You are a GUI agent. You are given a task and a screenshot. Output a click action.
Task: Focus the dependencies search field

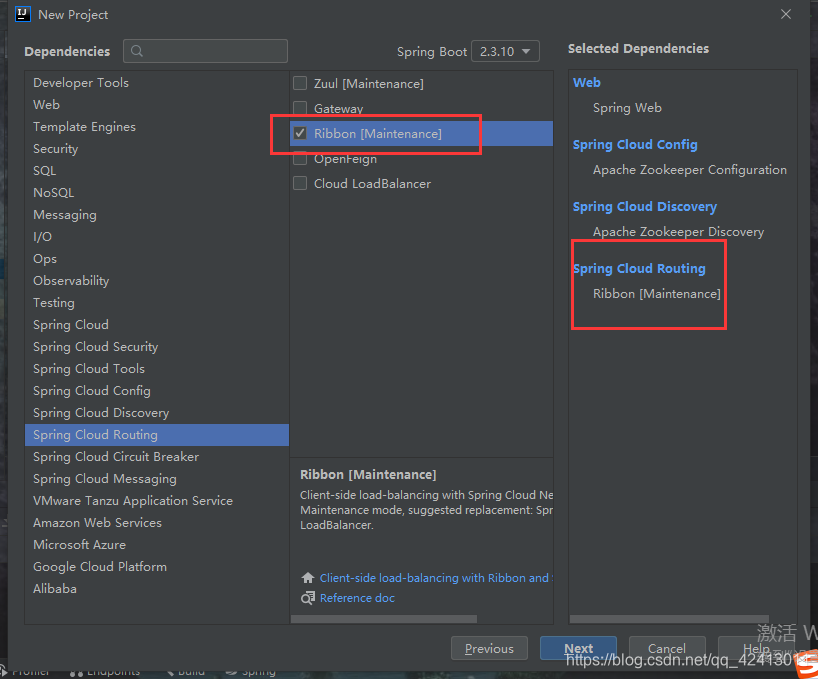[x=206, y=51]
